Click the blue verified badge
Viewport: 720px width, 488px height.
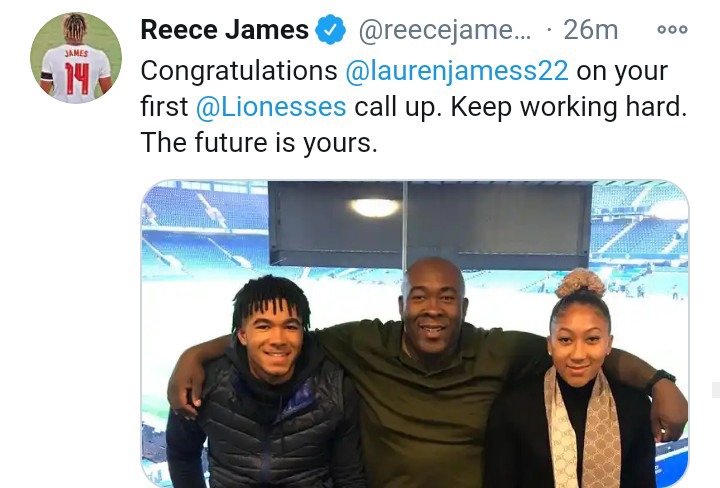pos(330,30)
